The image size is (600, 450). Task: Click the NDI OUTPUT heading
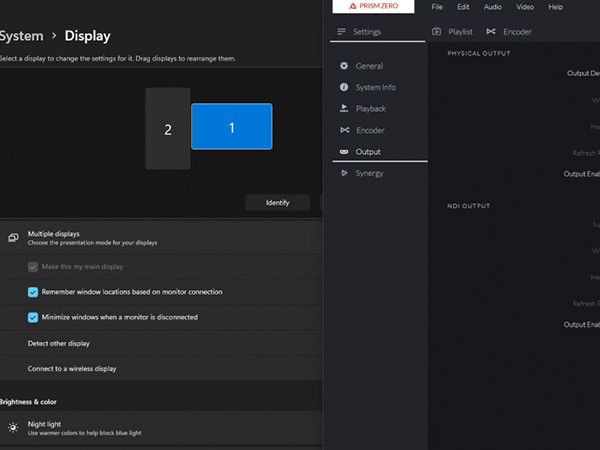click(469, 206)
